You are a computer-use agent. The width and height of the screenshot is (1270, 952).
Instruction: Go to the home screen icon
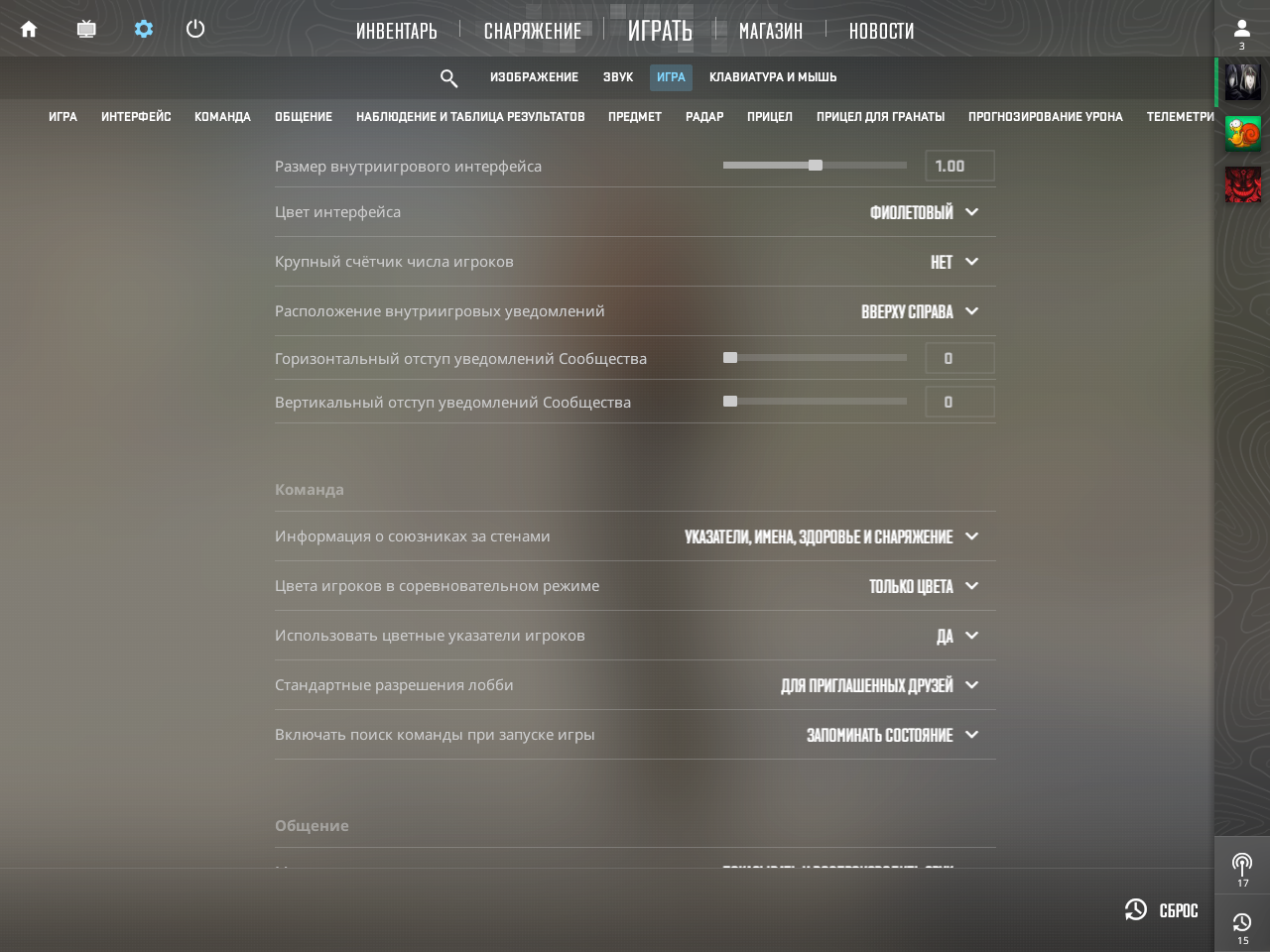29,29
